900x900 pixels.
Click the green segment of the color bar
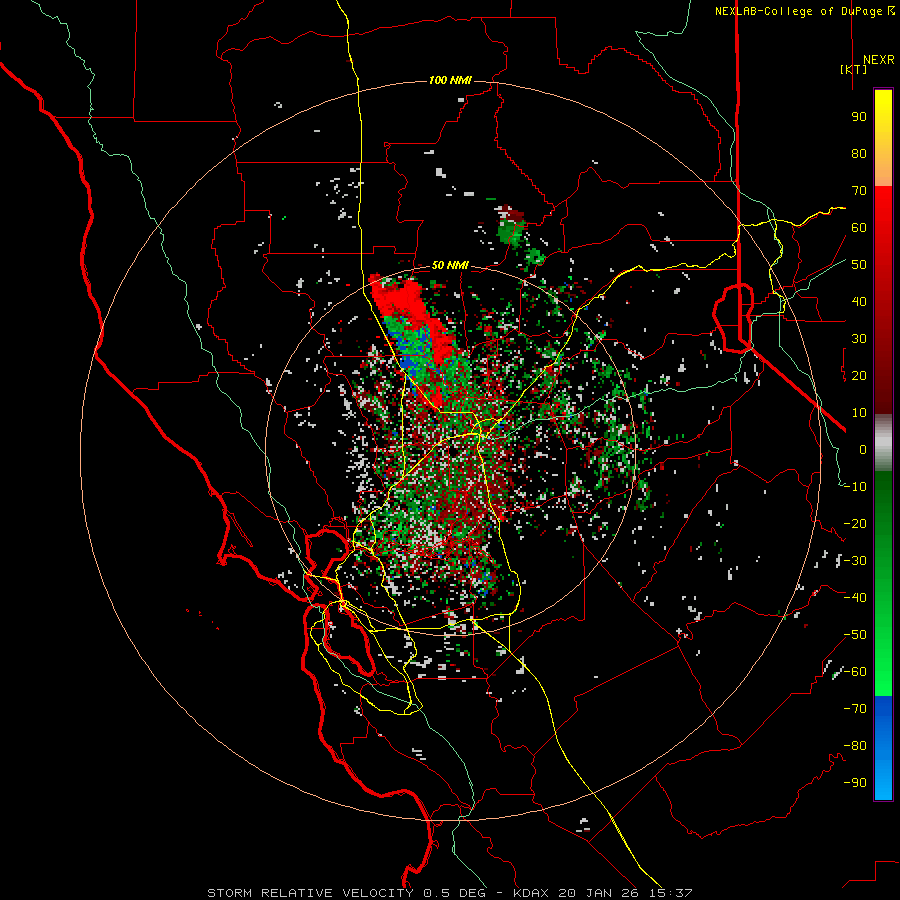coord(883,583)
